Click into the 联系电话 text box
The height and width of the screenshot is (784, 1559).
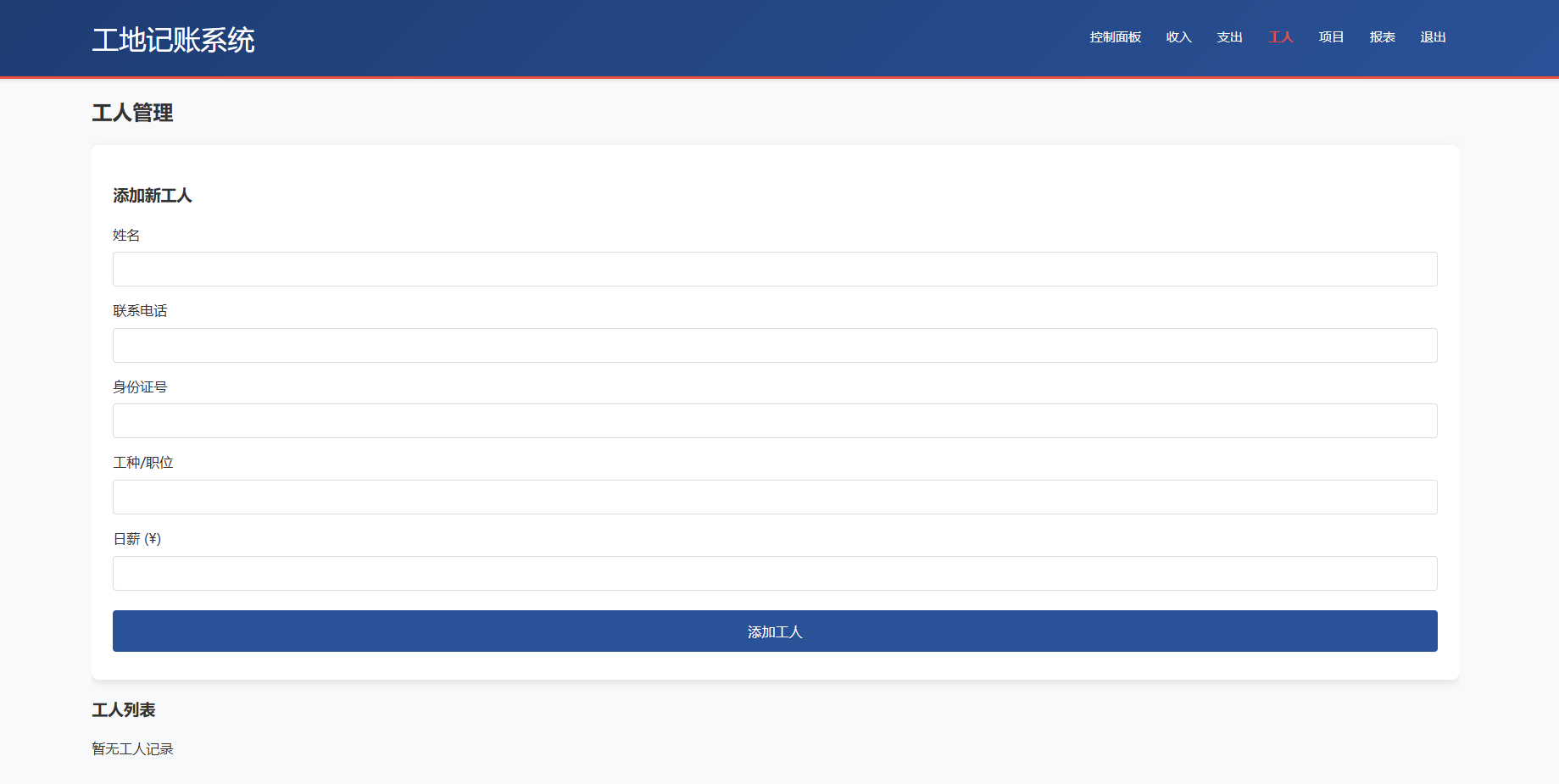click(x=774, y=346)
